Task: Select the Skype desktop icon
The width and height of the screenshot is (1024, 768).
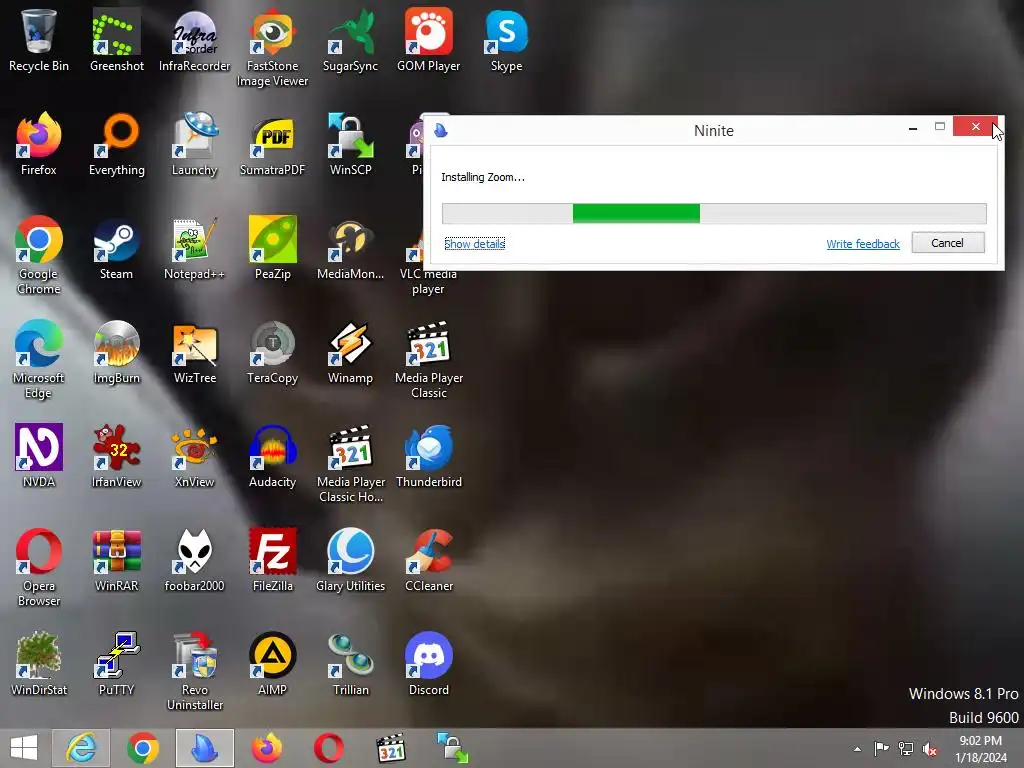Action: (506, 40)
